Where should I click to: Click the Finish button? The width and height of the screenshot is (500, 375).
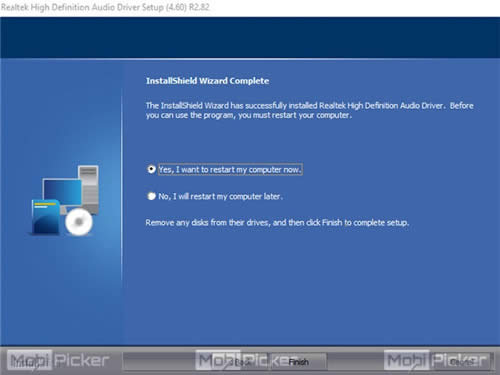(x=299, y=362)
